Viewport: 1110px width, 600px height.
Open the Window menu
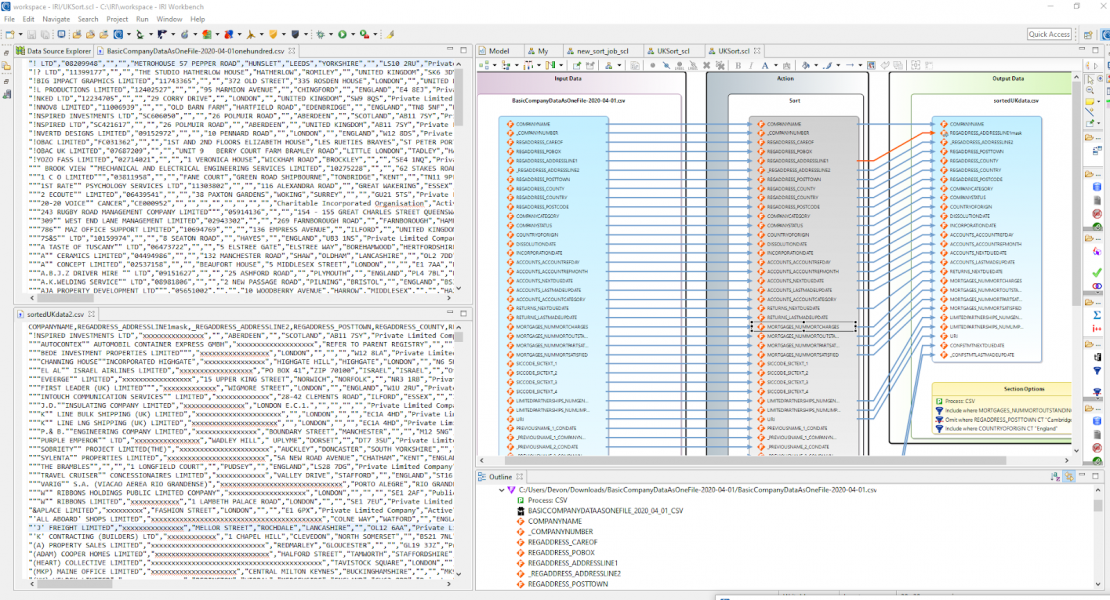[x=169, y=19]
